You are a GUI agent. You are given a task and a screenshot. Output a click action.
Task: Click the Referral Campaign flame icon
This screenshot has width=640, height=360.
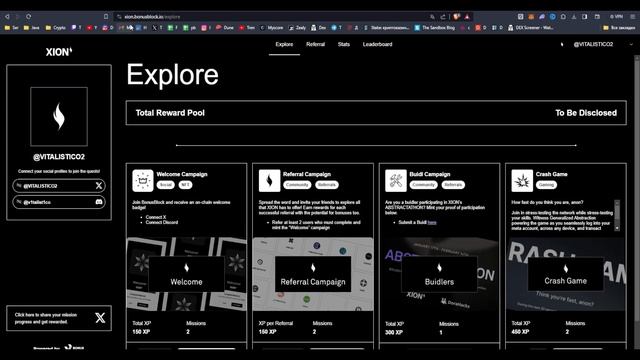269,180
